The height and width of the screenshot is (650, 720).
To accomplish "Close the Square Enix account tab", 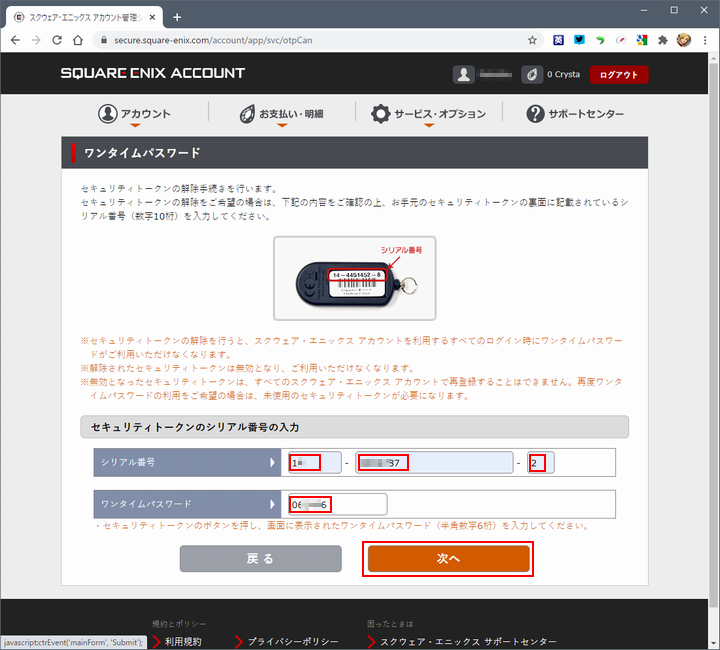I will pyautogui.click(x=152, y=17).
